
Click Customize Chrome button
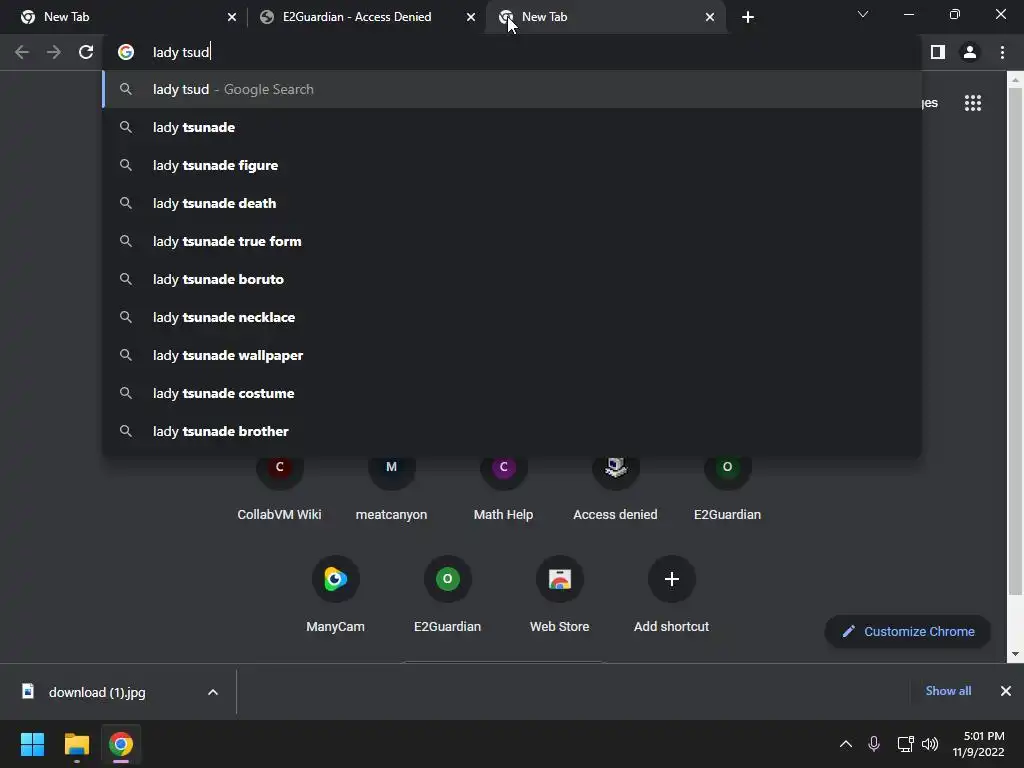tap(908, 632)
